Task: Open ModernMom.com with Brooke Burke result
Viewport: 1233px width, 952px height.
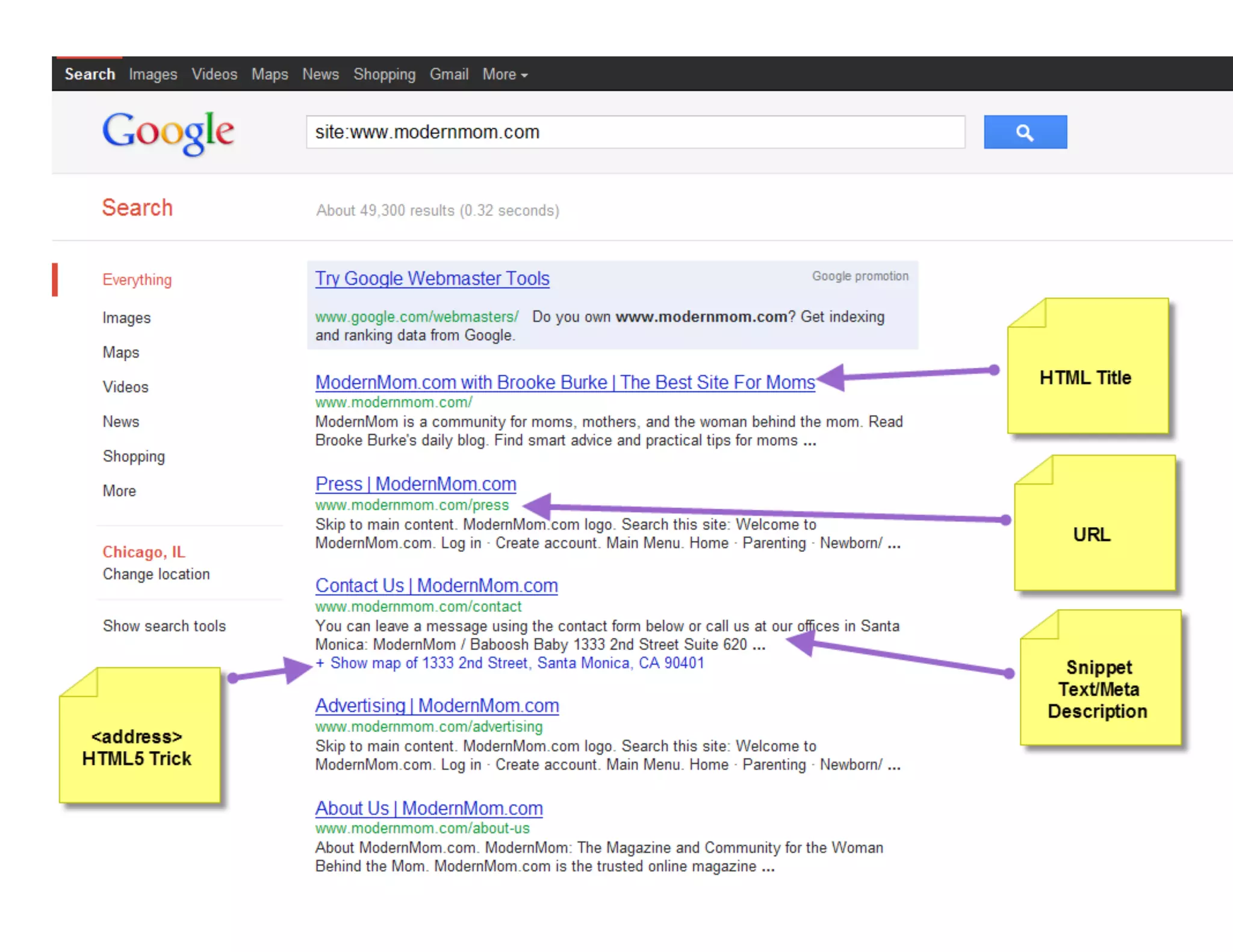Action: [564, 383]
